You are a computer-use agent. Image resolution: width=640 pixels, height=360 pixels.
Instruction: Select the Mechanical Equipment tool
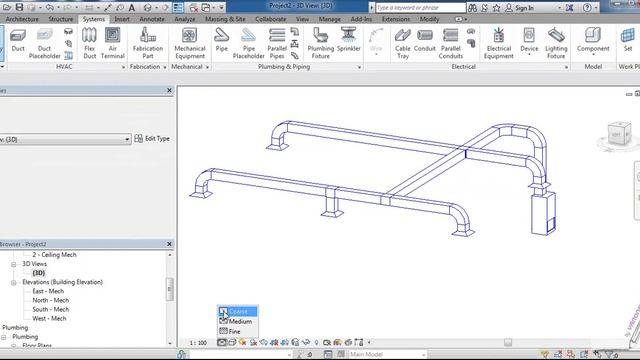[x=190, y=43]
